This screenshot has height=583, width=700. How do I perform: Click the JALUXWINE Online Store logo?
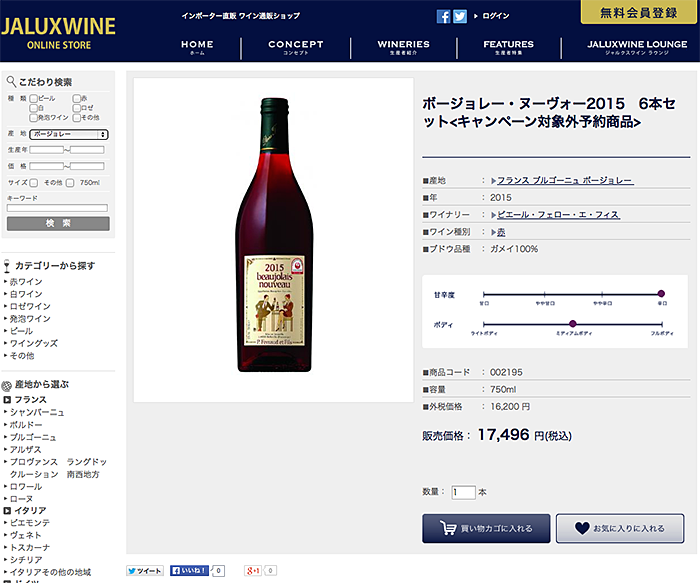[x=58, y=33]
